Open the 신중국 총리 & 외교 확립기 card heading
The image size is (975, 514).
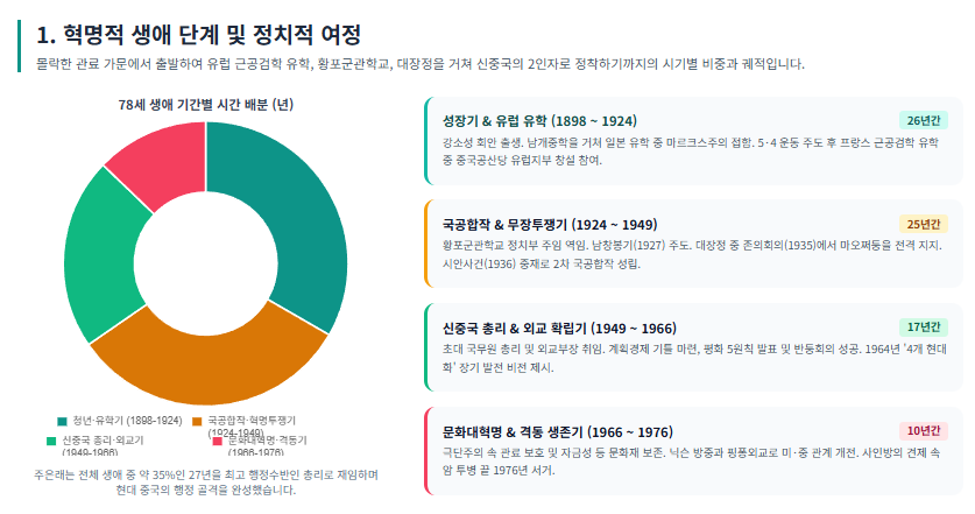coord(559,328)
